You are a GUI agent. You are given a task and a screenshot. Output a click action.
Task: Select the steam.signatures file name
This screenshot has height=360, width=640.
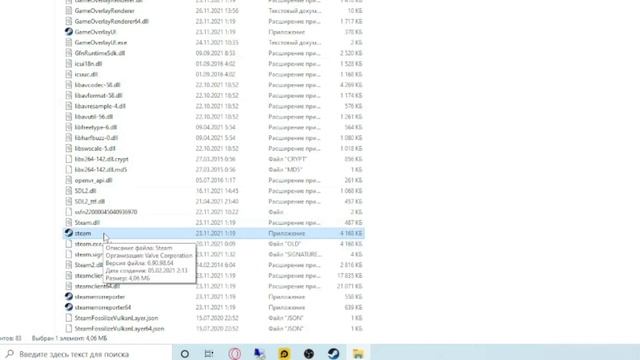89,254
